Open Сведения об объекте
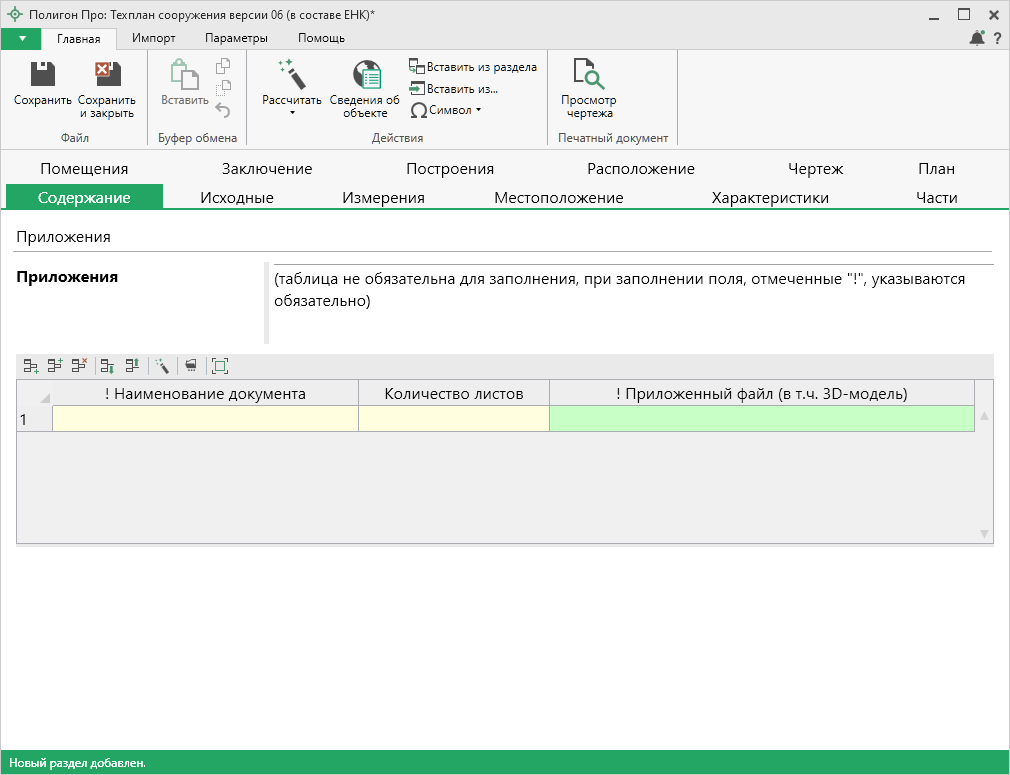 365,76
